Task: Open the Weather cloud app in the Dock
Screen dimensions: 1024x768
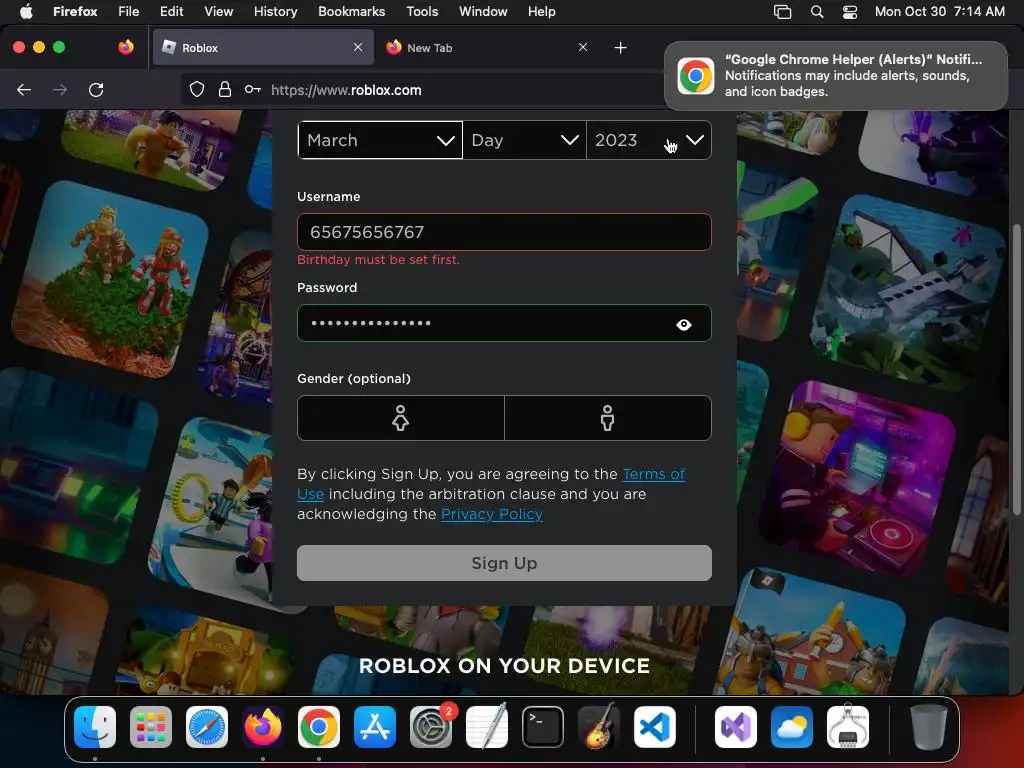Action: coord(792,727)
